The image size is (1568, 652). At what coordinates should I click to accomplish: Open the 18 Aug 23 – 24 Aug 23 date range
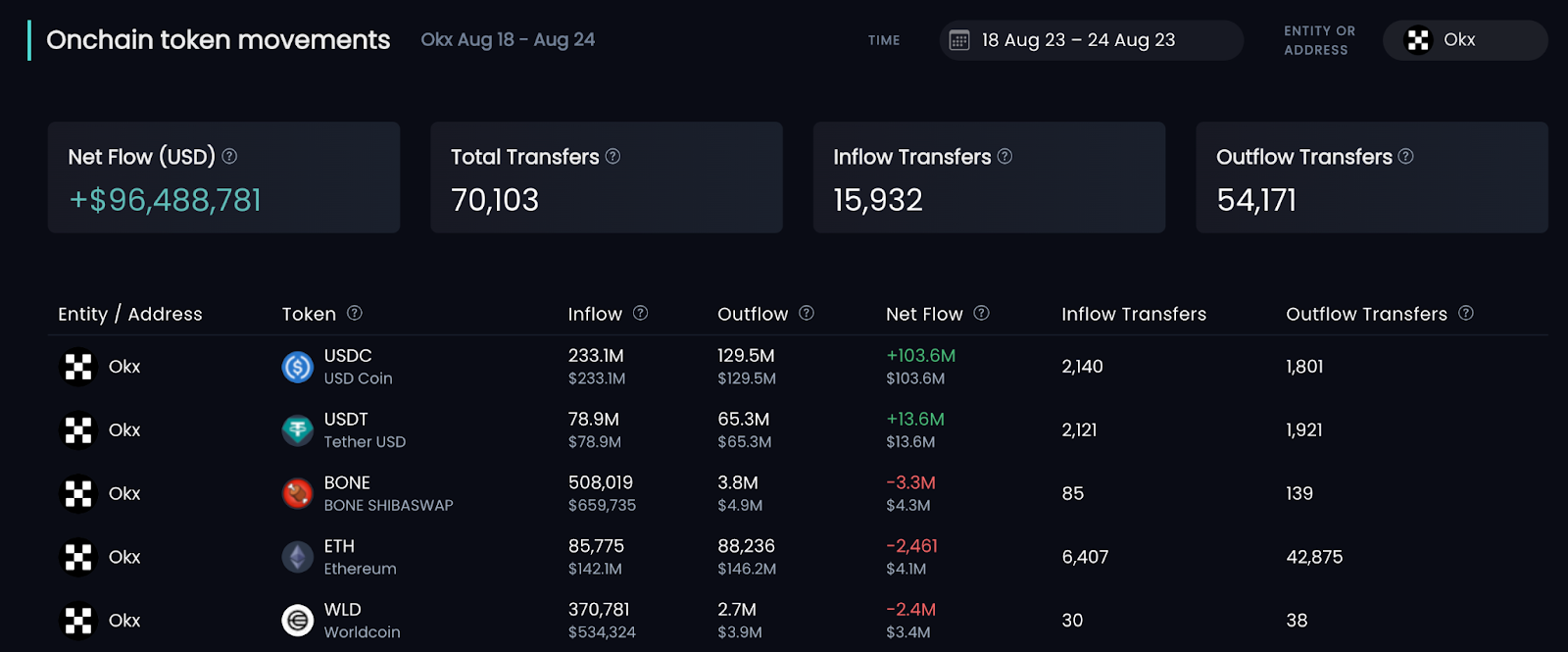(1091, 40)
